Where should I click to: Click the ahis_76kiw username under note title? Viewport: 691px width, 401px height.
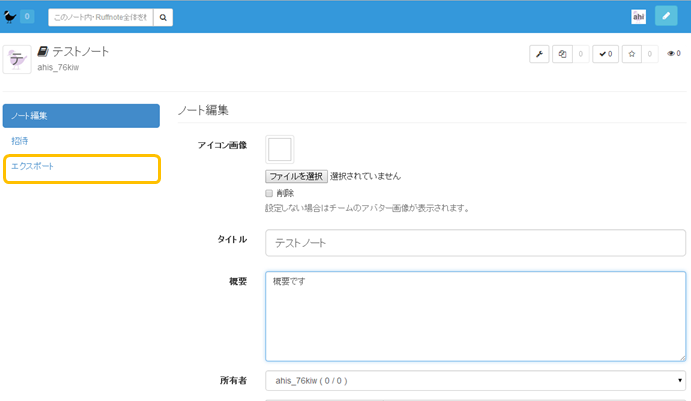58,67
